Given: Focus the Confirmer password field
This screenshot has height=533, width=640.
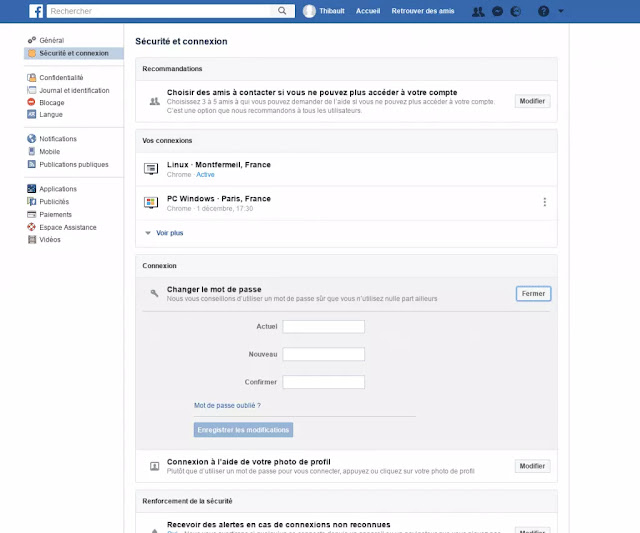Looking at the screenshot, I should tap(324, 382).
